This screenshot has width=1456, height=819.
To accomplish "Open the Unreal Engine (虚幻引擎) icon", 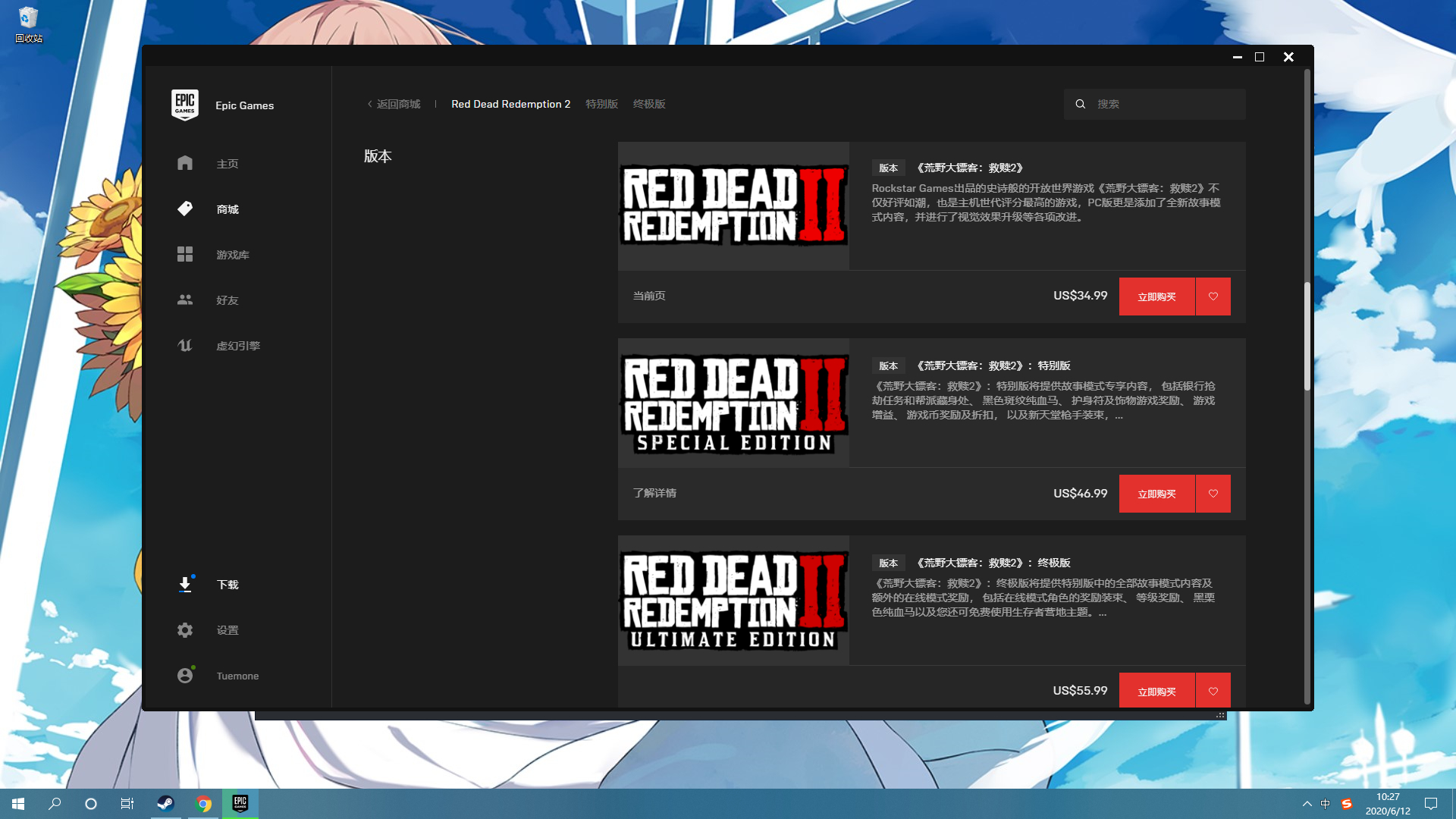I will [x=185, y=345].
